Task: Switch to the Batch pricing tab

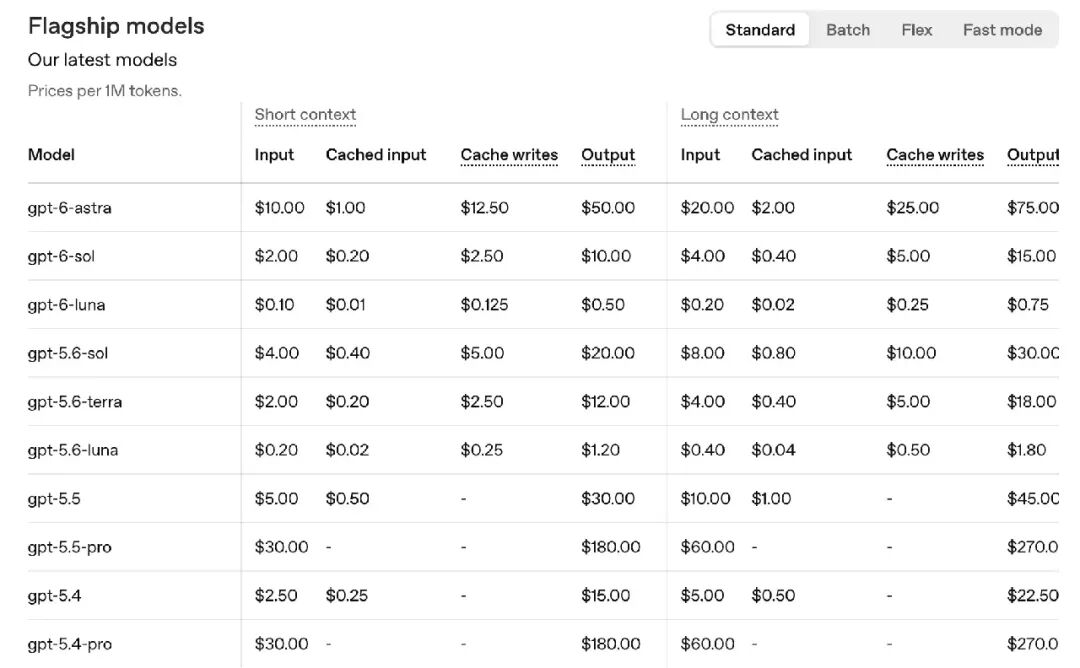Action: pos(848,30)
